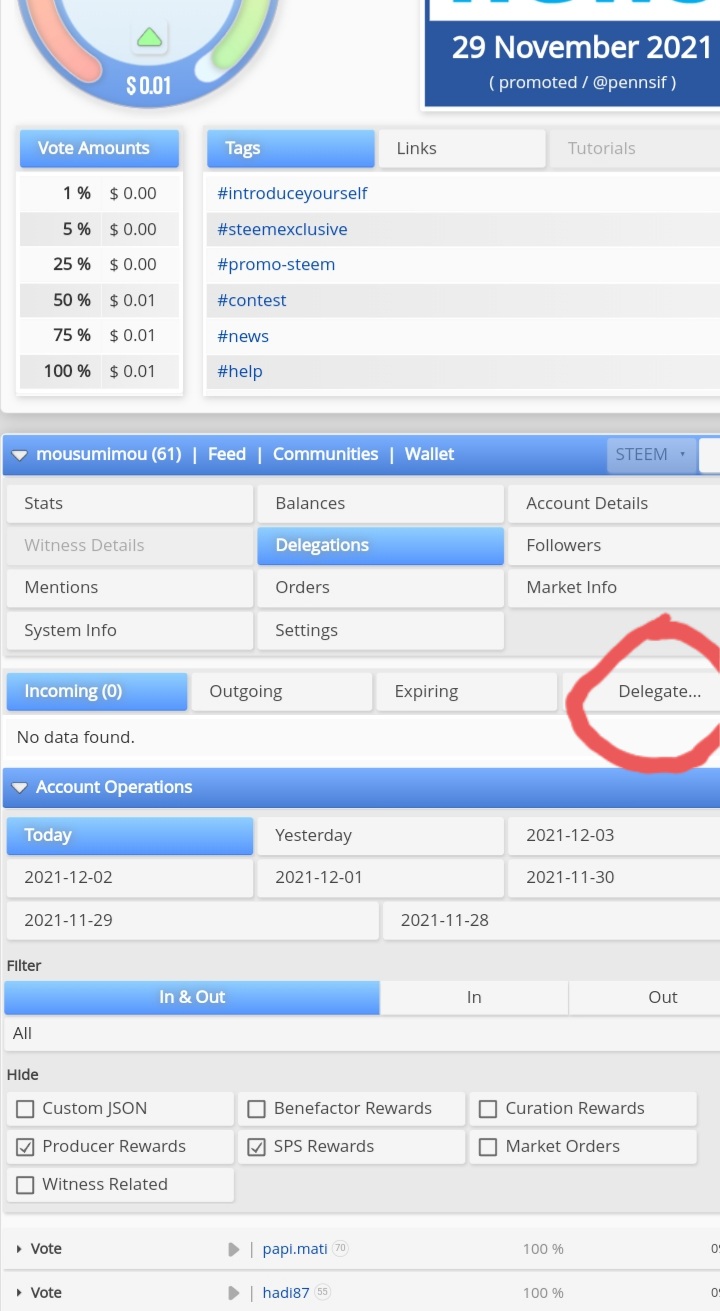Select Yesterday operations

coord(380,835)
